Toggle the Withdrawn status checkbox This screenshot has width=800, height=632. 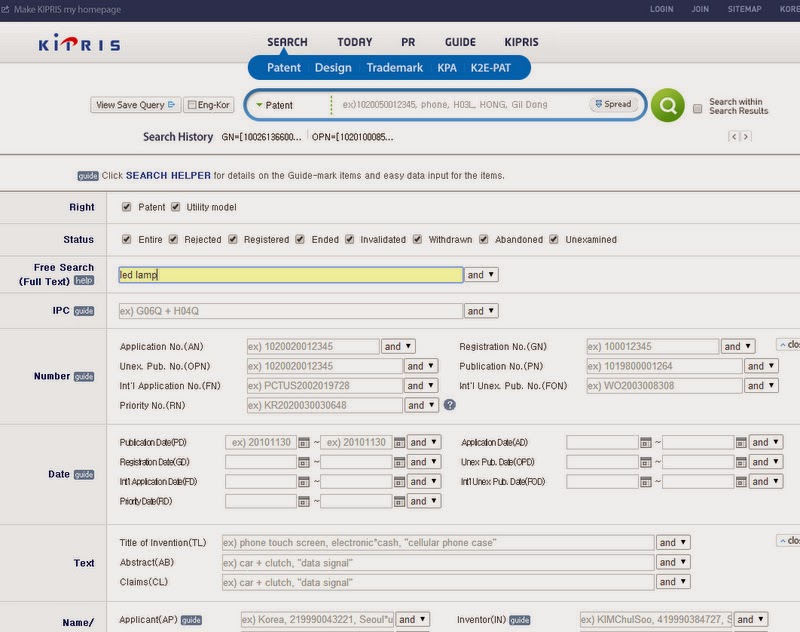(417, 239)
